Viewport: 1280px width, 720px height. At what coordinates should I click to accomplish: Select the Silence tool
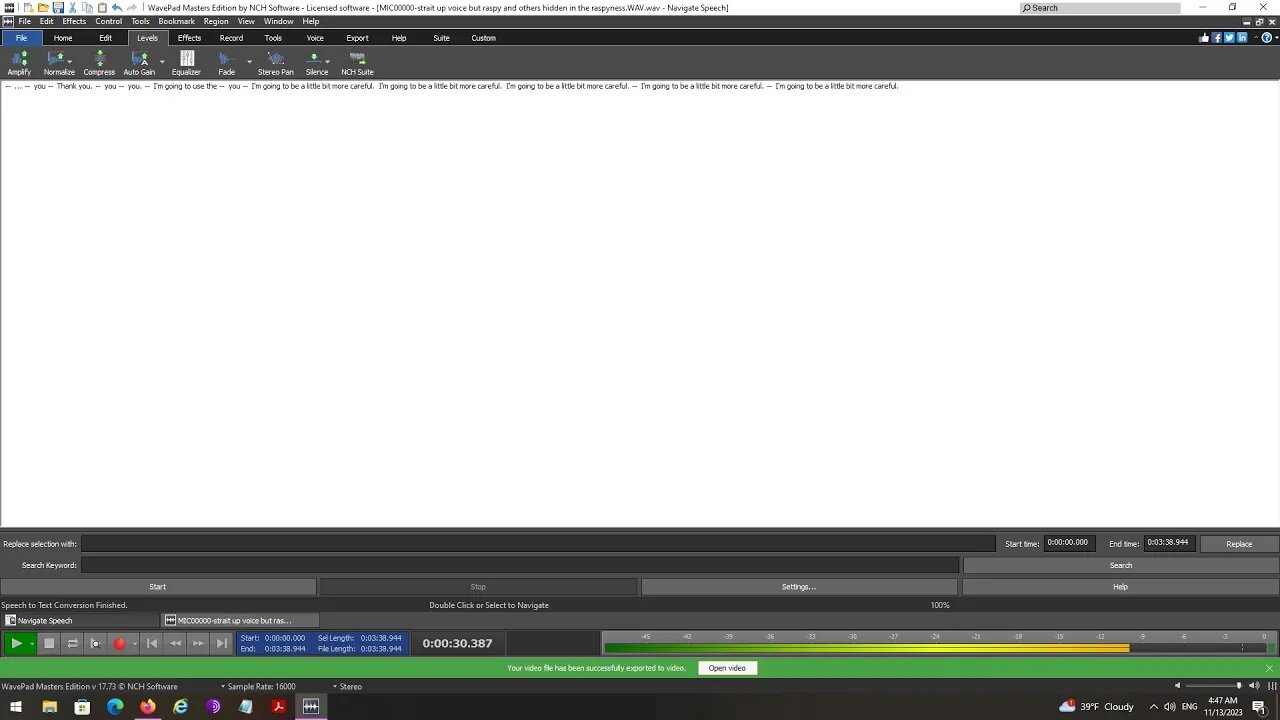click(x=315, y=63)
